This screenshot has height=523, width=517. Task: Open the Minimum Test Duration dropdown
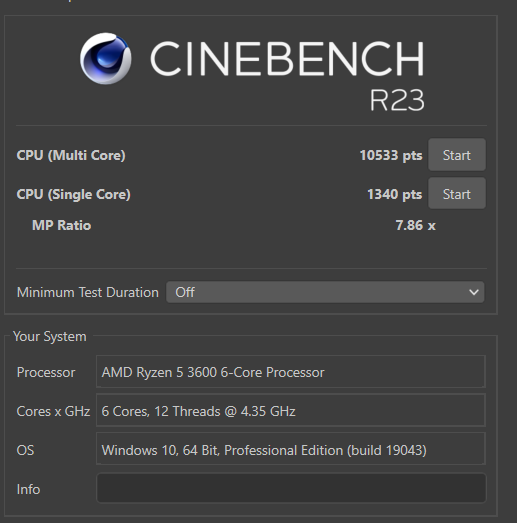pos(325,292)
